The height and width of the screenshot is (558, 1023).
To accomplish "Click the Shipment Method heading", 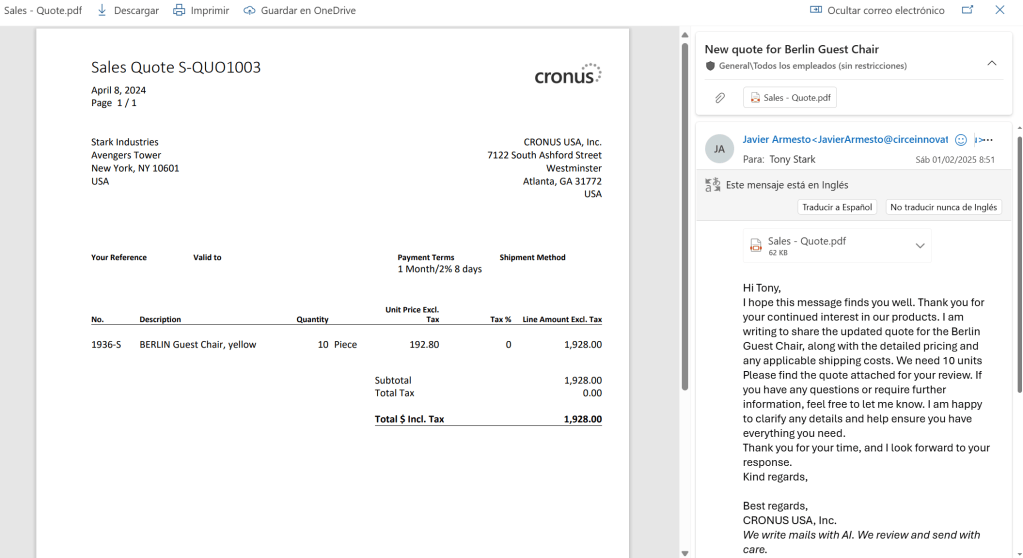I will (532, 258).
